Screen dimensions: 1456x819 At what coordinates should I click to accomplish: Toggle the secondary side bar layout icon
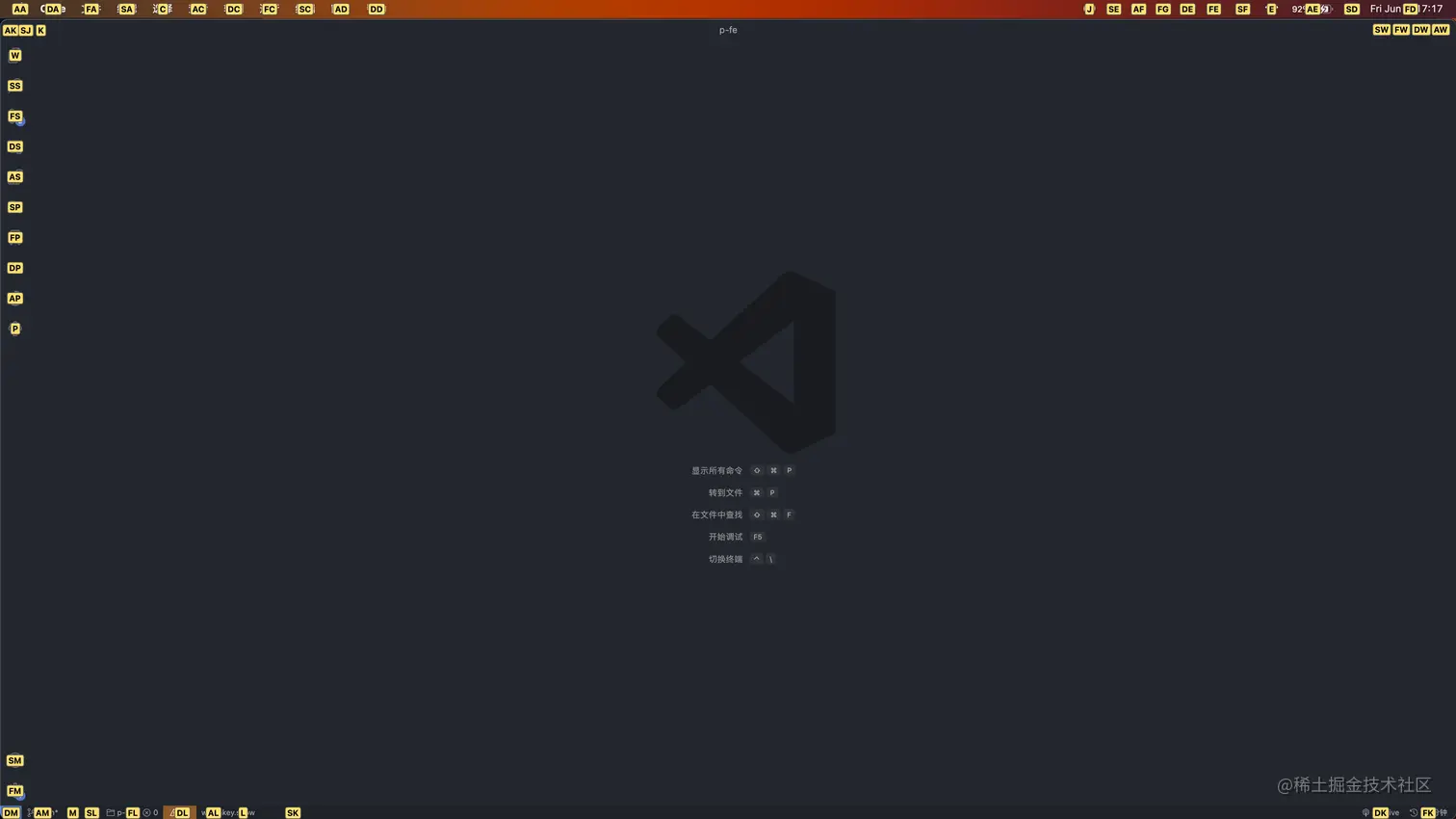1420,30
